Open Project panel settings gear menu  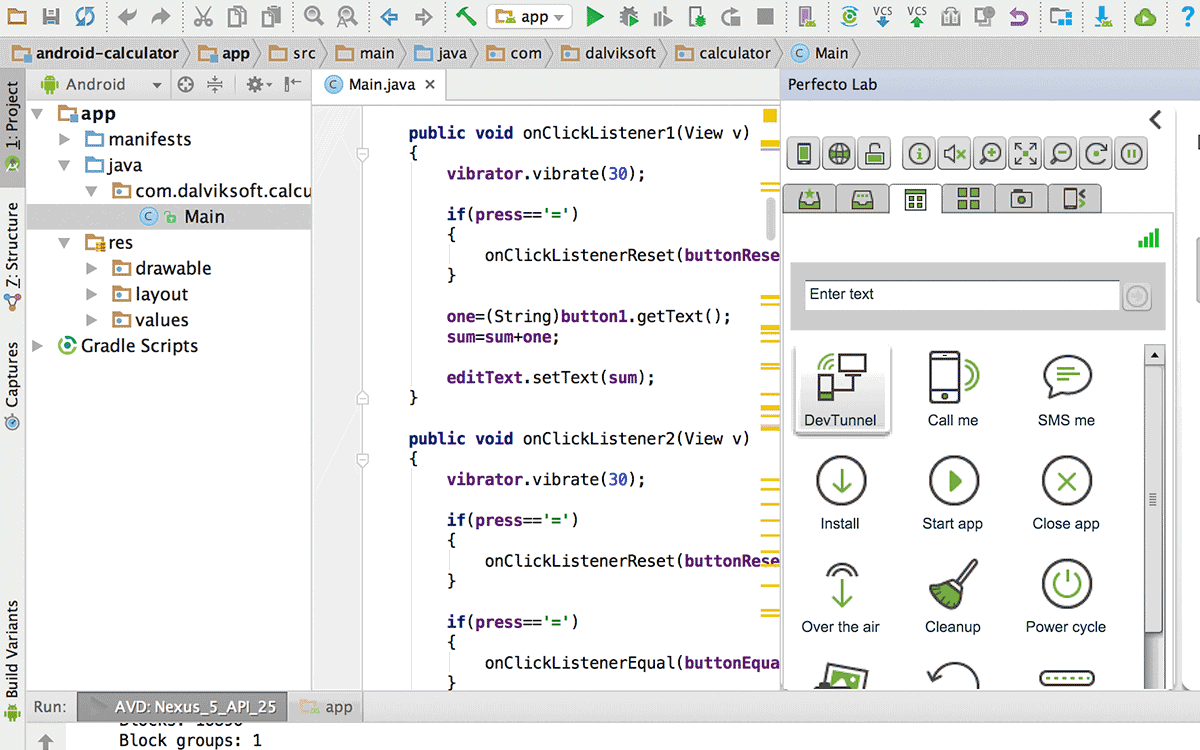[x=258, y=84]
